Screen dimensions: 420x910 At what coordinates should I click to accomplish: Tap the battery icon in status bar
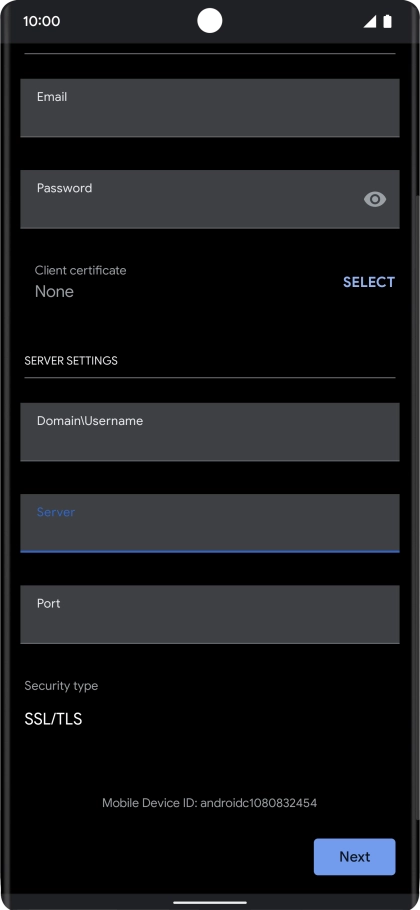pos(388,21)
